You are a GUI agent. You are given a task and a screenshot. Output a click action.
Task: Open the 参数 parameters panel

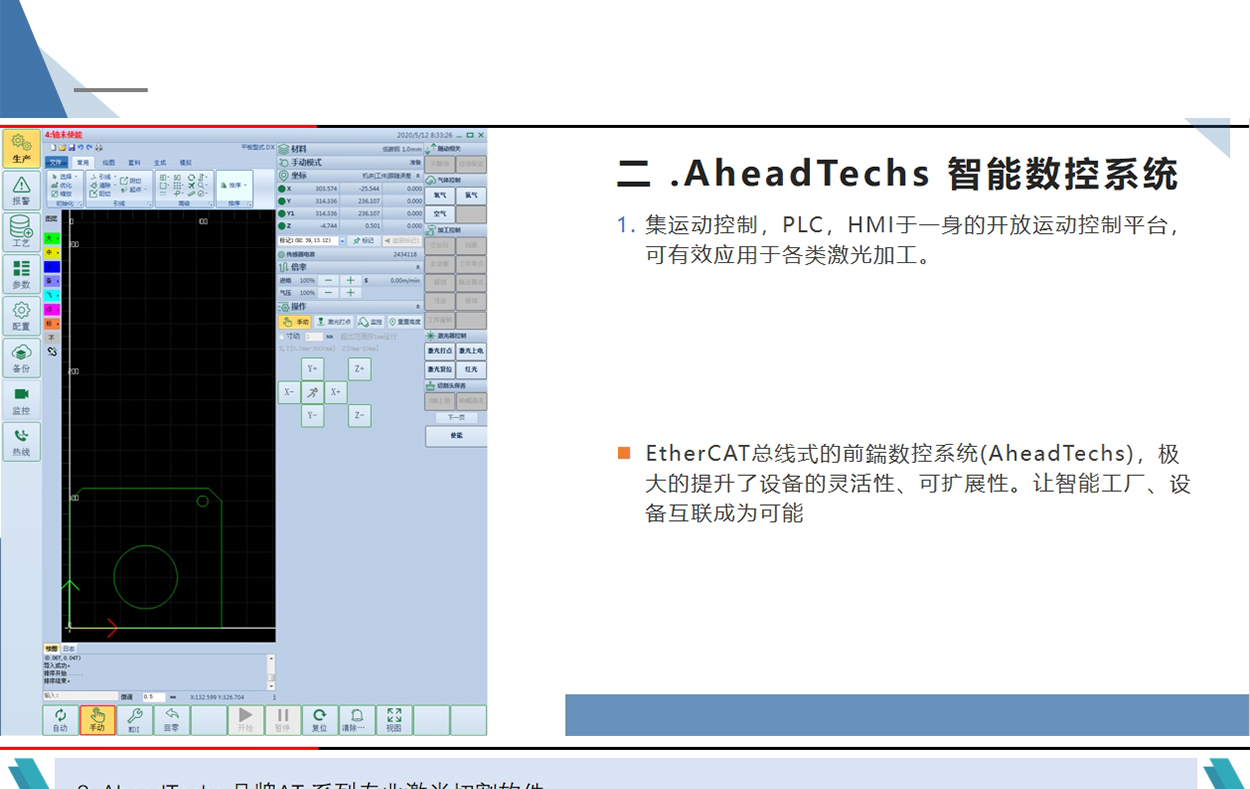tap(21, 273)
